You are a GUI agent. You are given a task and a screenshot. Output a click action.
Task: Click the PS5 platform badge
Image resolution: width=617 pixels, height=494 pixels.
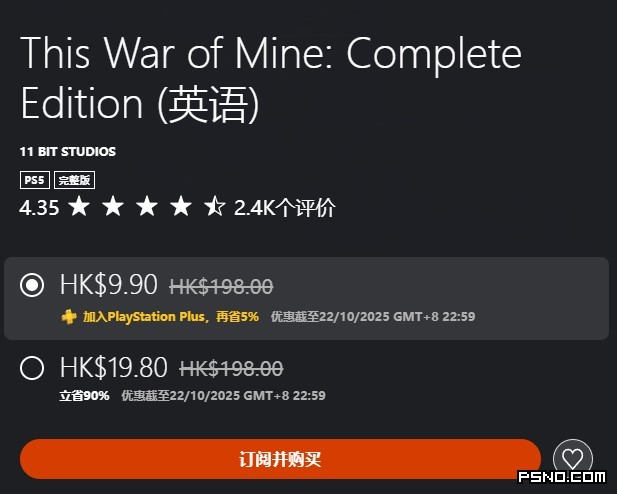[x=34, y=180]
